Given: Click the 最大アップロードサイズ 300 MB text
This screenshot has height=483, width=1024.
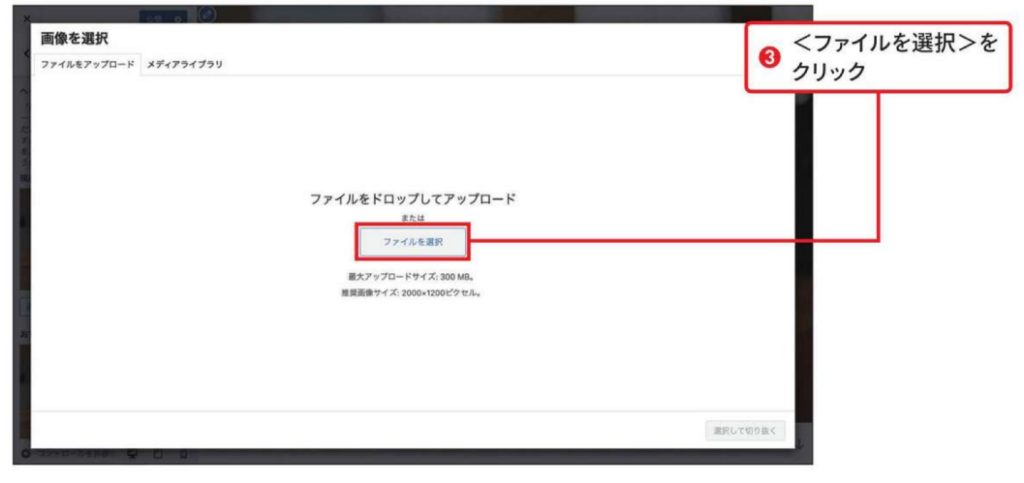Looking at the screenshot, I should tap(411, 275).
